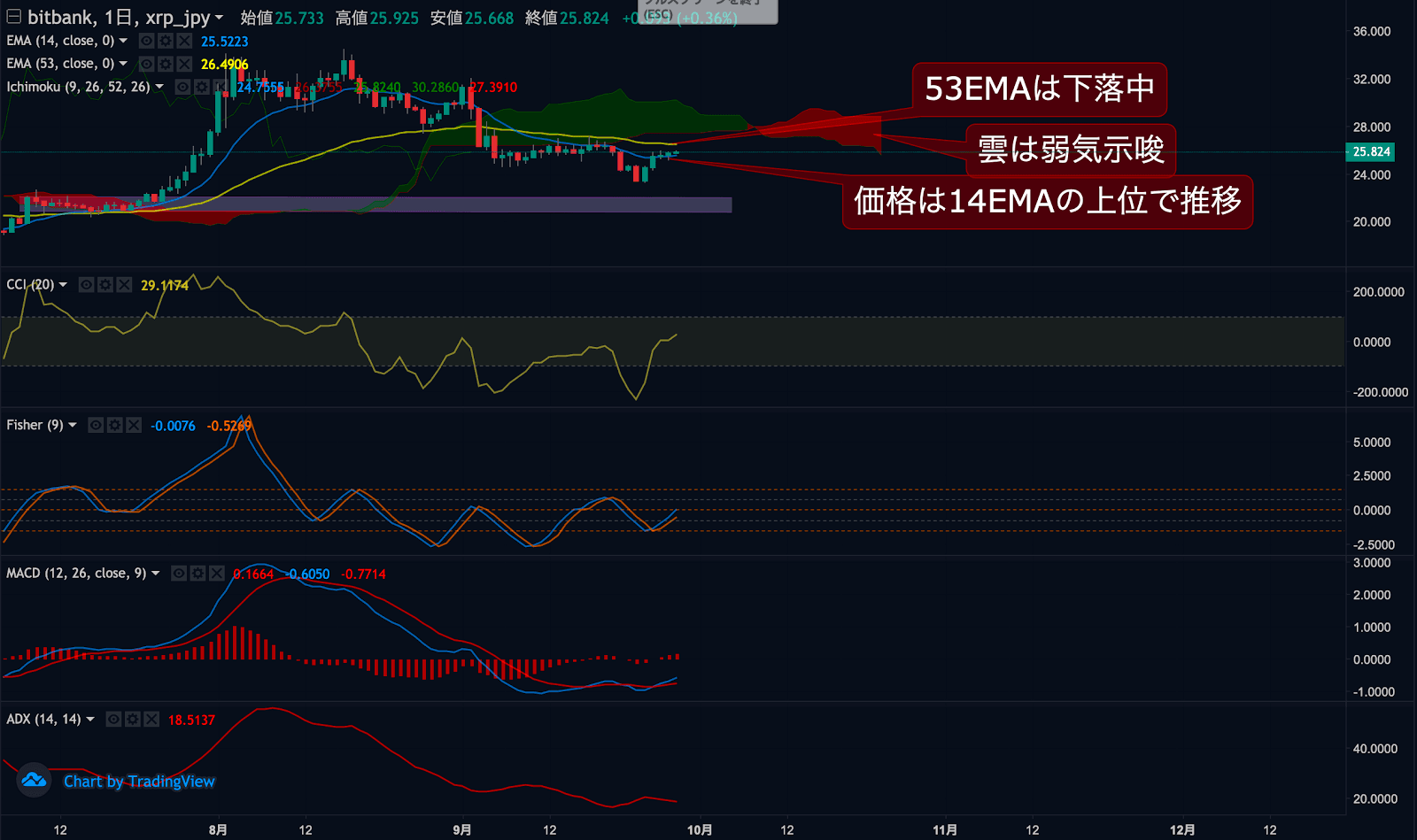Screen dimensions: 1417x840
Task: Delete the EMA (53) indicator with its X button
Action: (x=183, y=64)
